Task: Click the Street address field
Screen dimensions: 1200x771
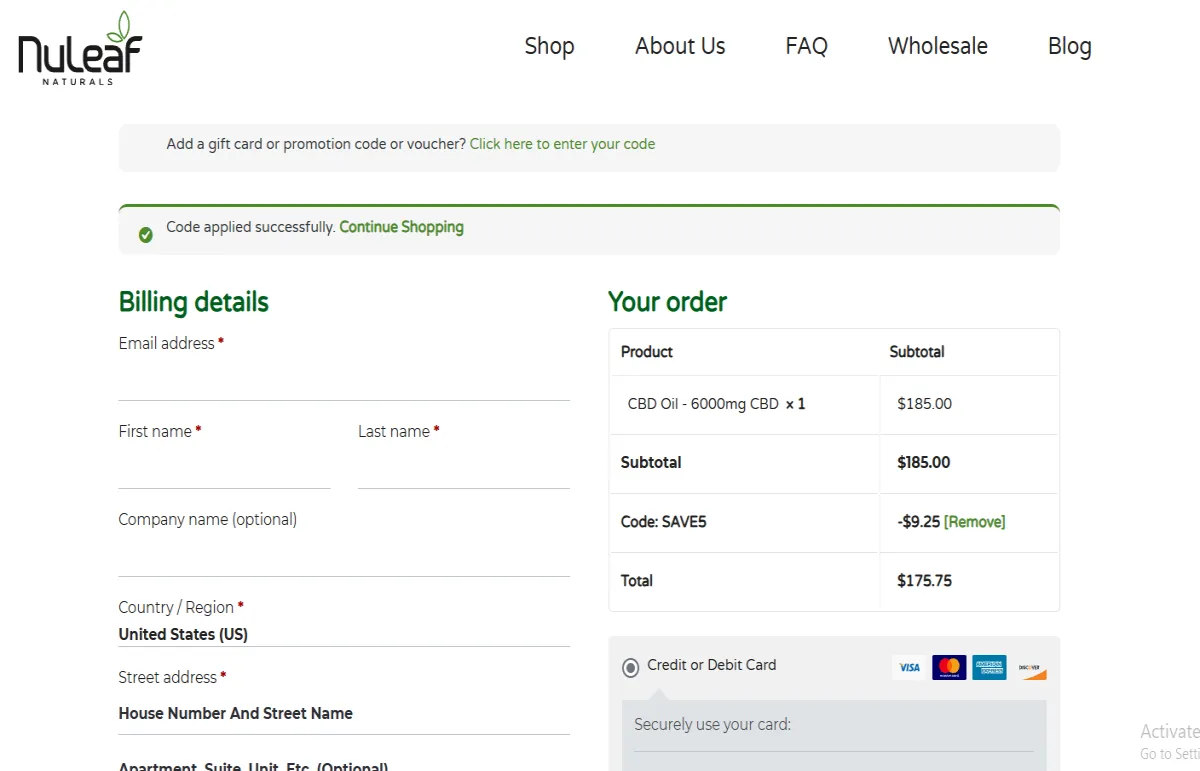Action: pos(344,713)
